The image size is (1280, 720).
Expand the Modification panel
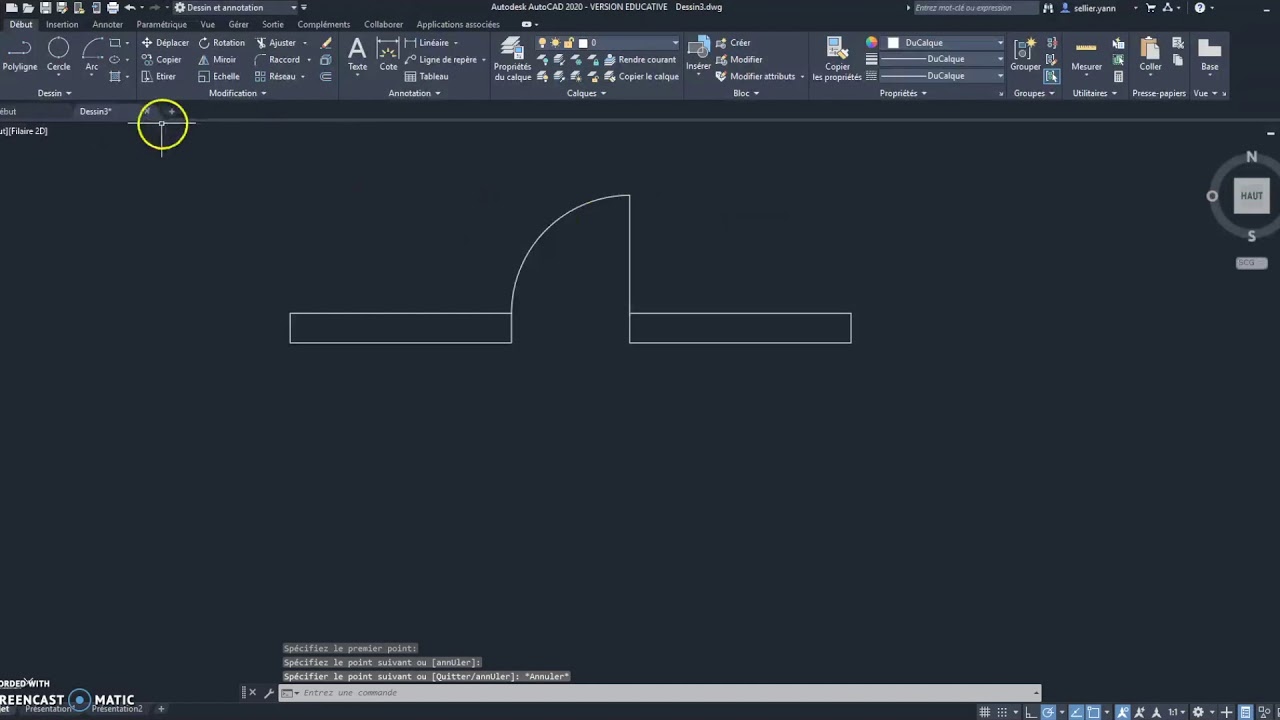coord(237,93)
